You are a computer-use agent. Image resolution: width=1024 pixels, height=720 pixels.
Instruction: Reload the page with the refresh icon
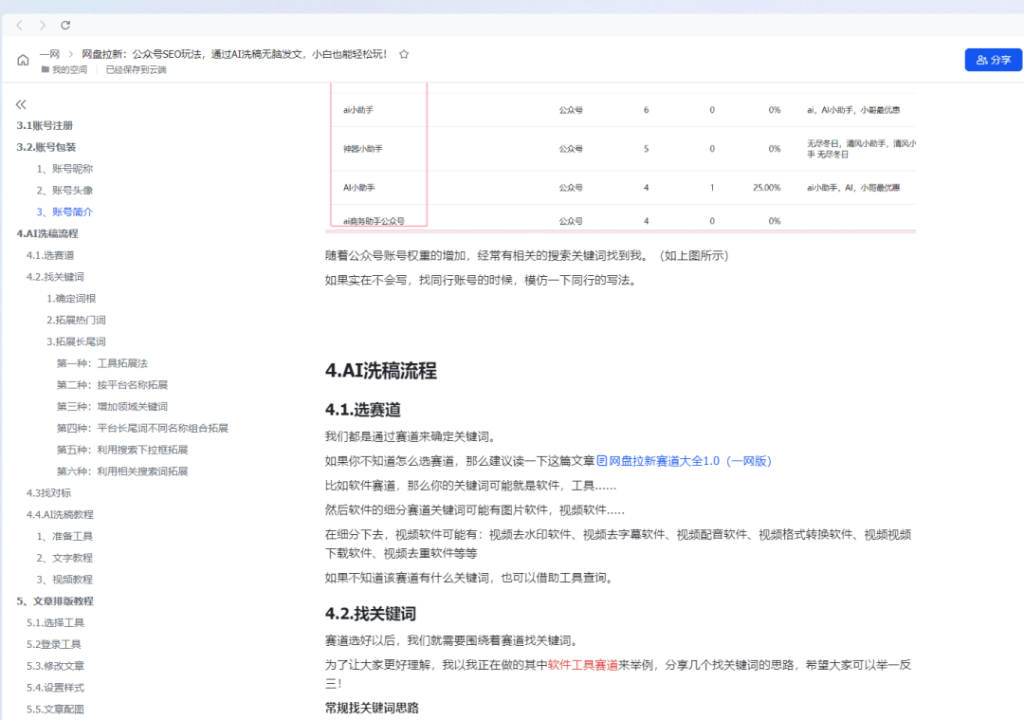(66, 24)
